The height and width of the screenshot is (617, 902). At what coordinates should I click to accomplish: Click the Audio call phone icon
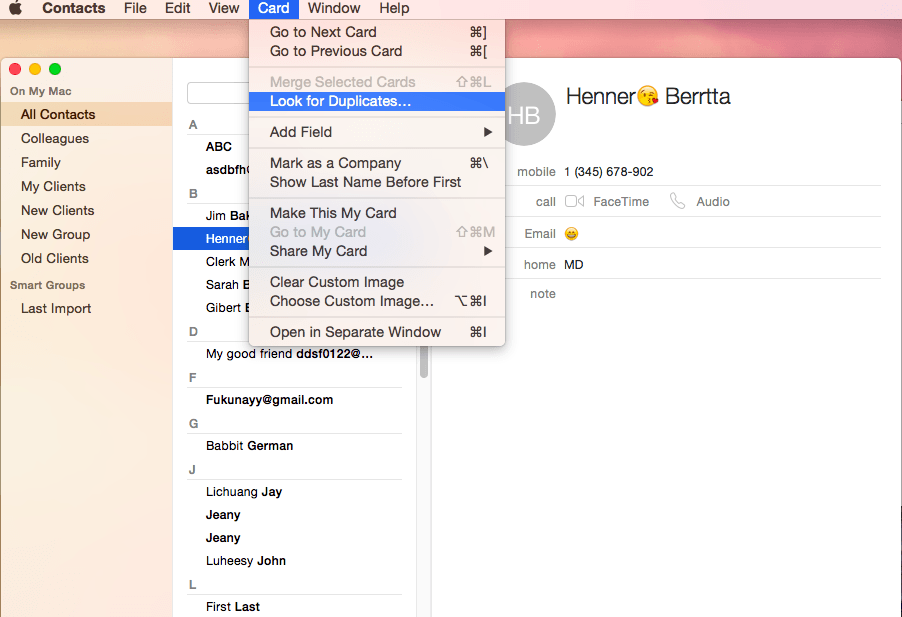pyautogui.click(x=678, y=201)
